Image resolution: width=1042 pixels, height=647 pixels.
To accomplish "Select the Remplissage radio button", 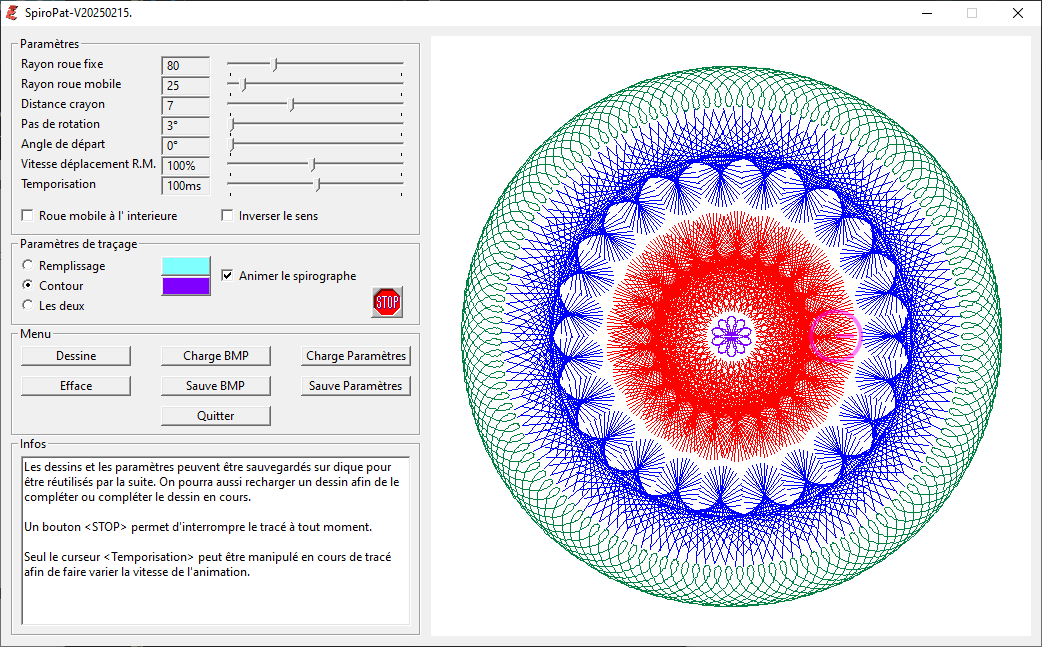I will [28, 266].
